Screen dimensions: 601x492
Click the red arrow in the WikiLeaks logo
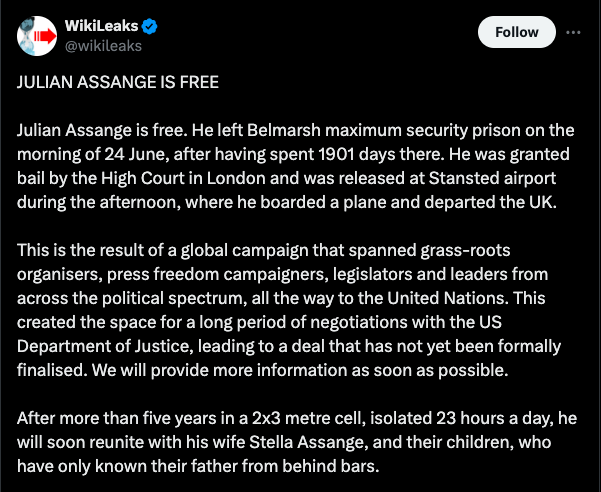[45, 36]
